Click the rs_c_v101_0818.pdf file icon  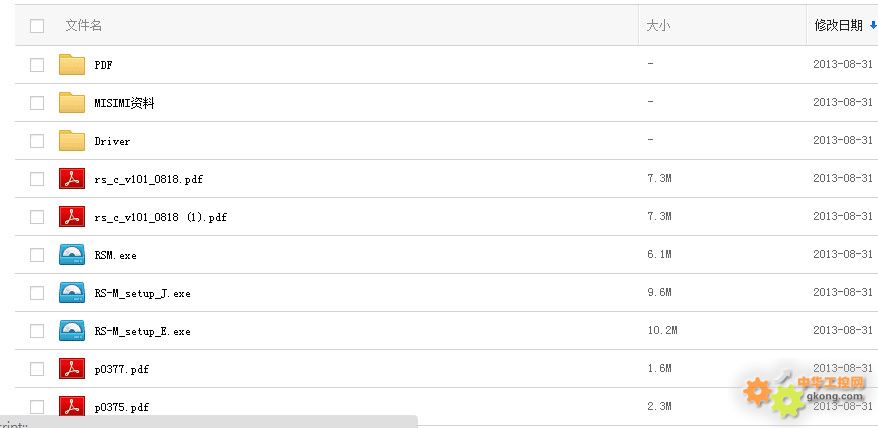coord(72,179)
